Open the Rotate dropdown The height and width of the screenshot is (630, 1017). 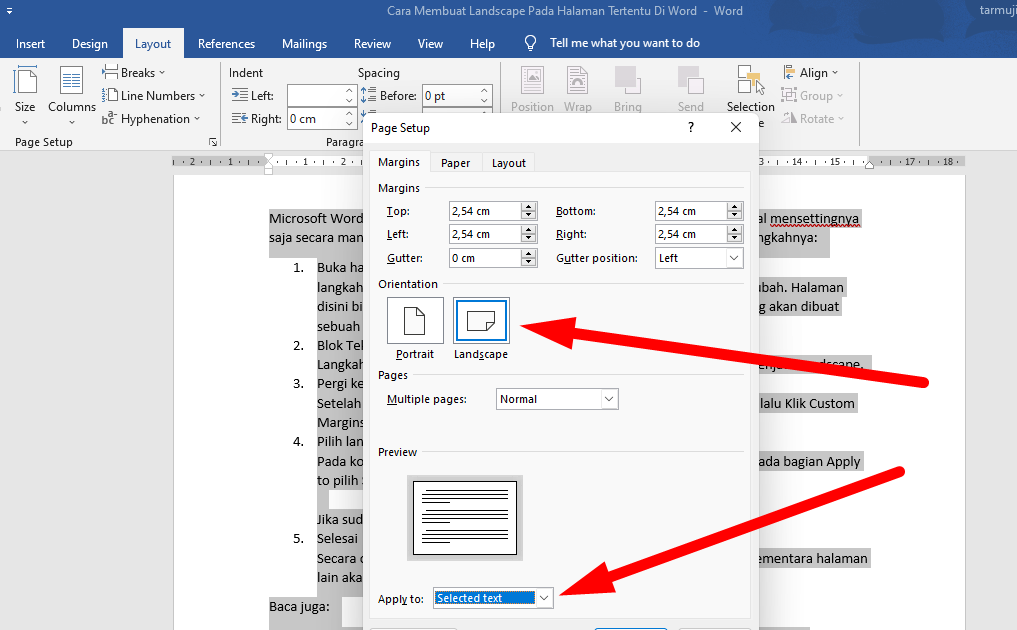(x=813, y=119)
